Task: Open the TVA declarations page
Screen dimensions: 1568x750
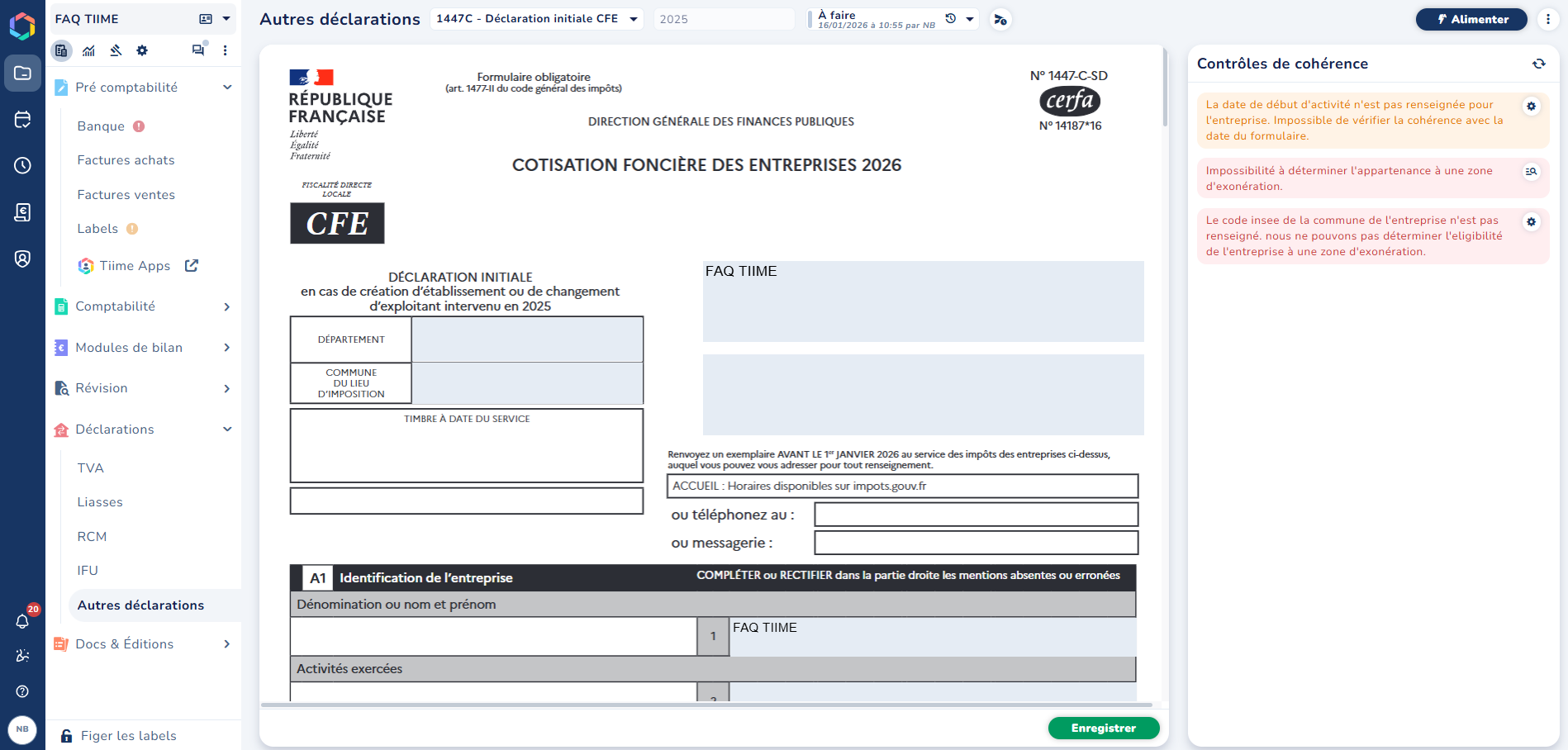Action: tap(91, 468)
